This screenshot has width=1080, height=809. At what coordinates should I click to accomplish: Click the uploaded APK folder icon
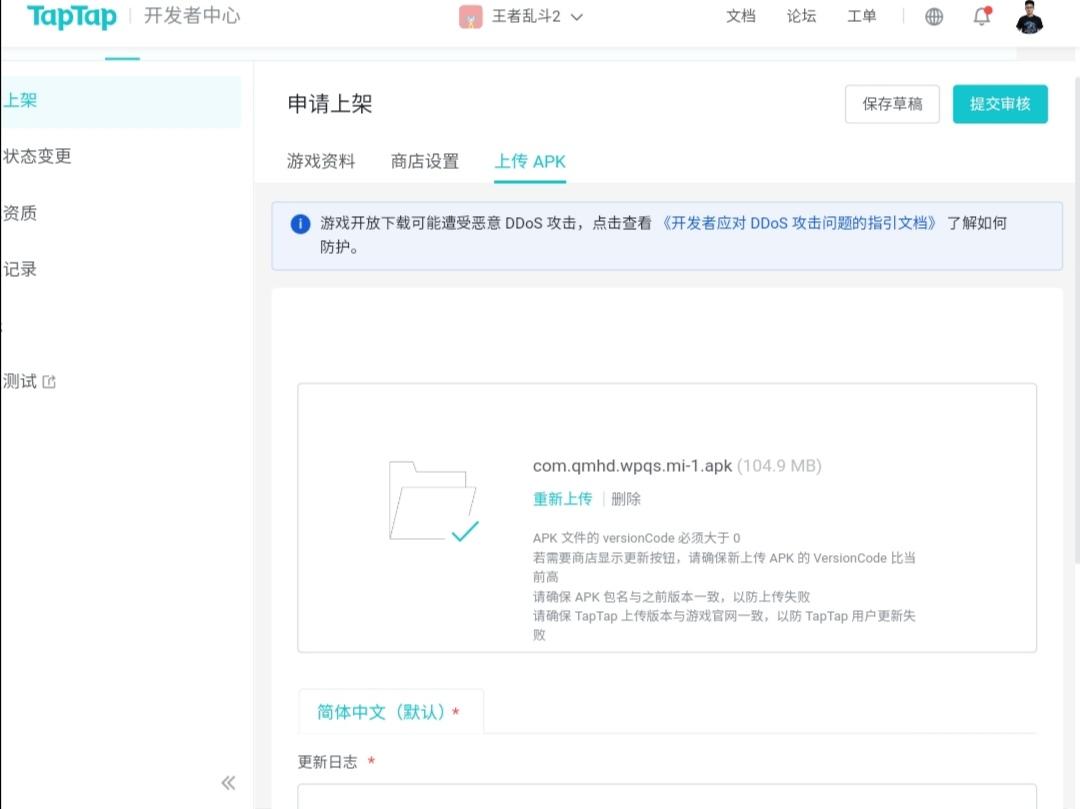pos(433,501)
